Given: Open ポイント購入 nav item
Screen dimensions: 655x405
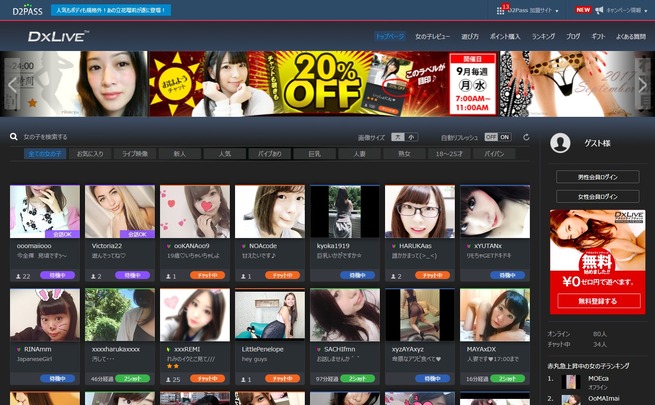Looking at the screenshot, I should pos(505,37).
